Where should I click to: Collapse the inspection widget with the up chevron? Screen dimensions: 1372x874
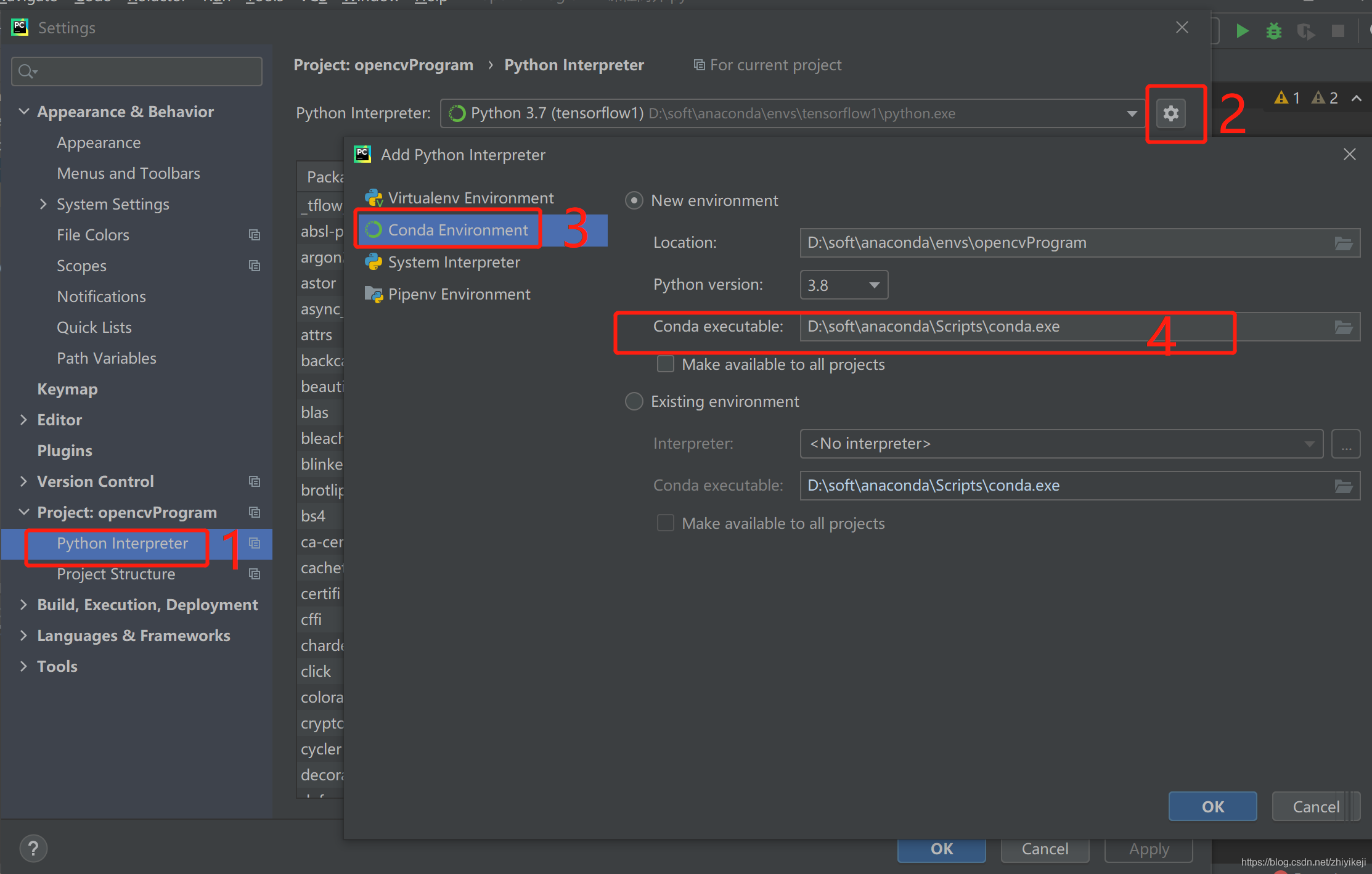(1357, 98)
